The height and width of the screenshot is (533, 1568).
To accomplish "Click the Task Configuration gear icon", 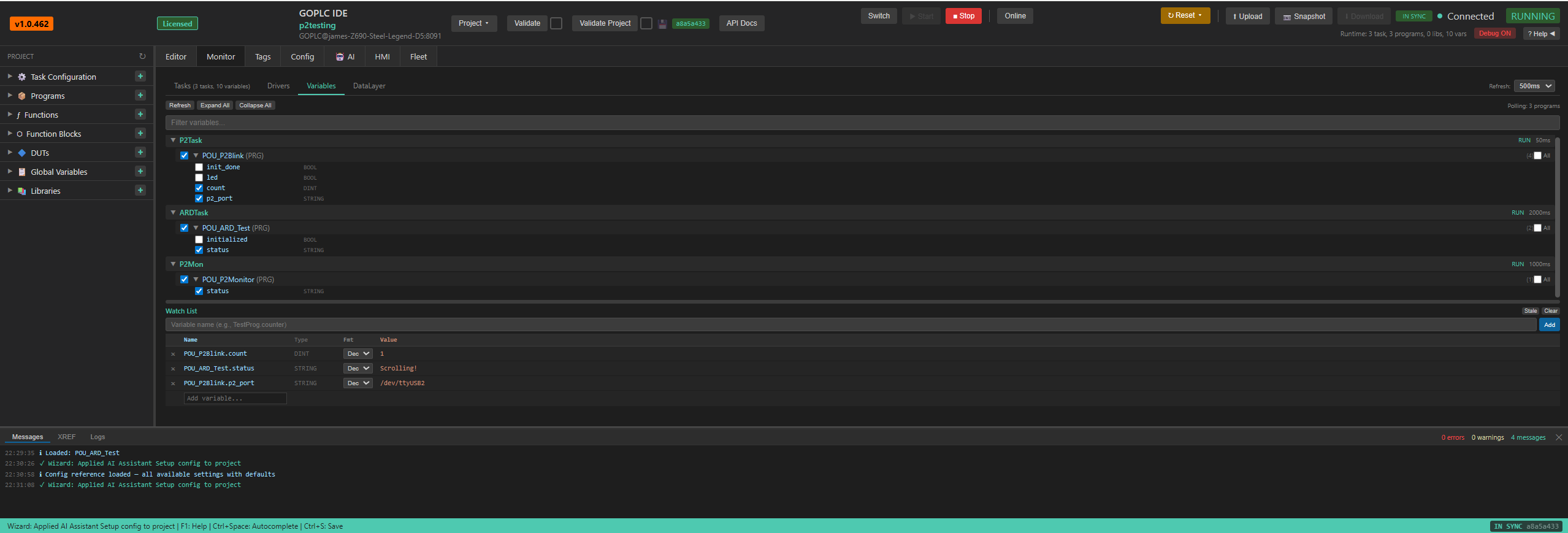I will click(x=22, y=77).
